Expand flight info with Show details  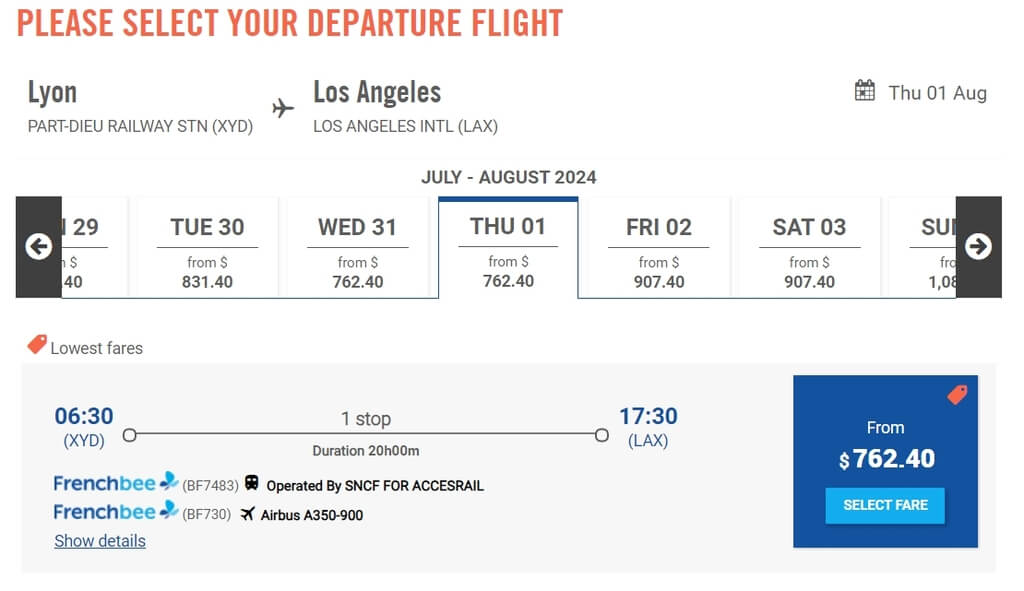(x=100, y=541)
